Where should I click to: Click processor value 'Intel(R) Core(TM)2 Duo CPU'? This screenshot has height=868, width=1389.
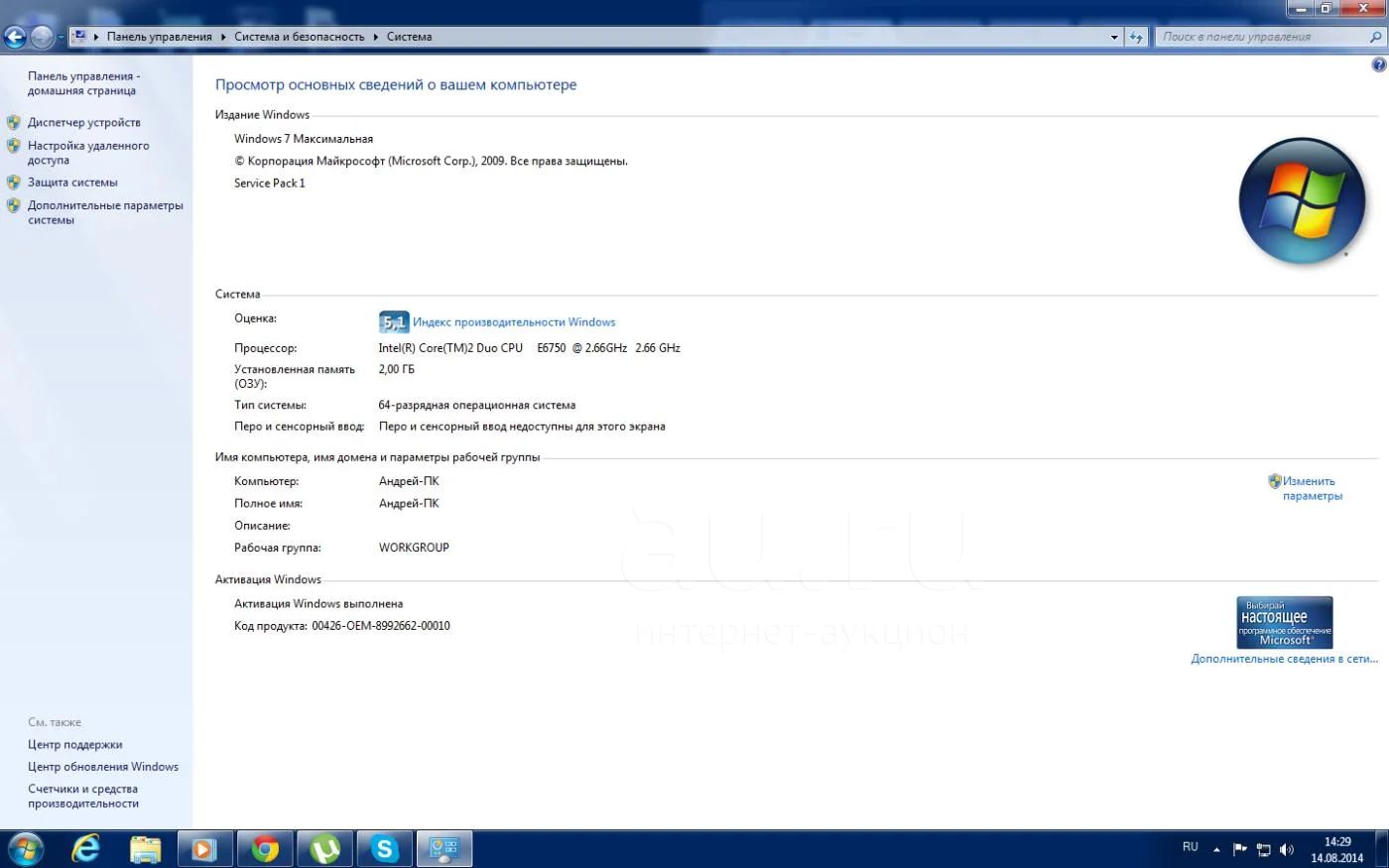pos(450,348)
